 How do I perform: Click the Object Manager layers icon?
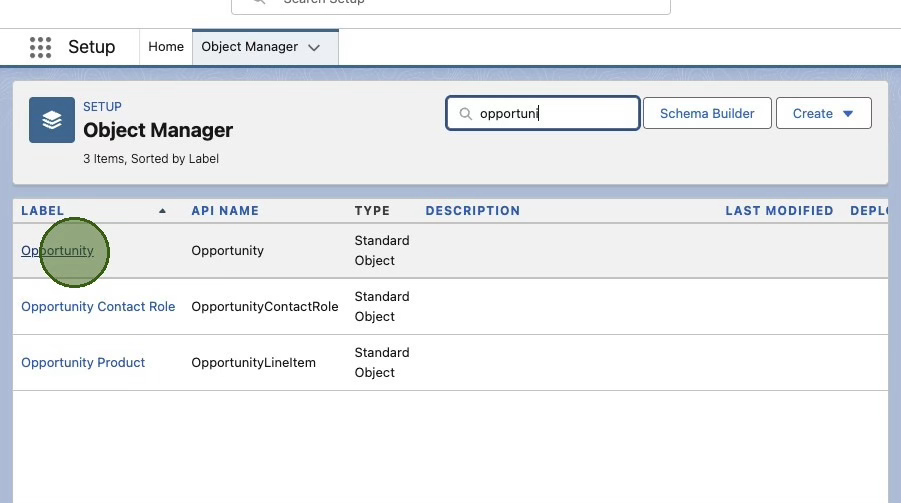tap(52, 120)
